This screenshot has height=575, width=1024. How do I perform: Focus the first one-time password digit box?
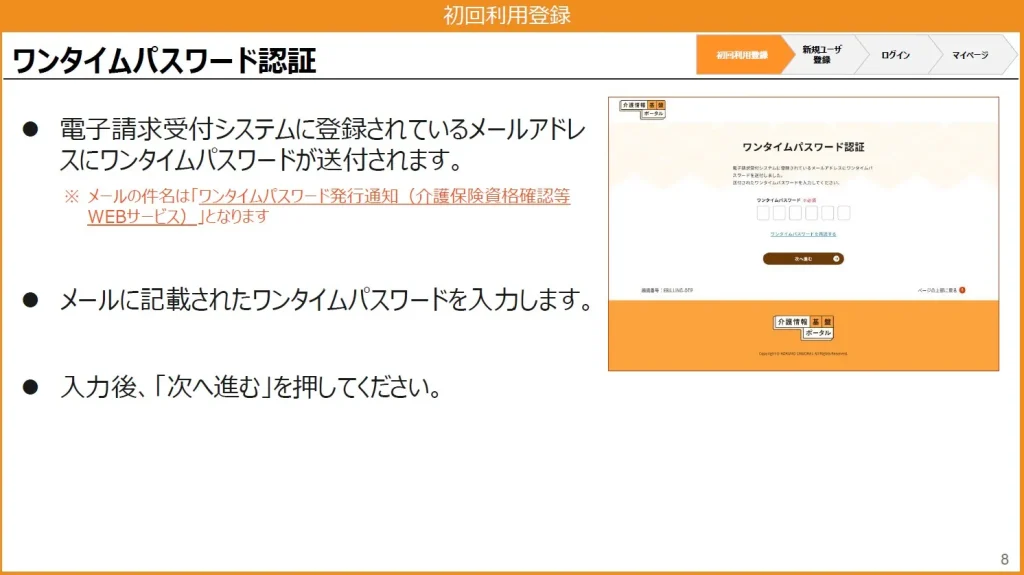763,213
